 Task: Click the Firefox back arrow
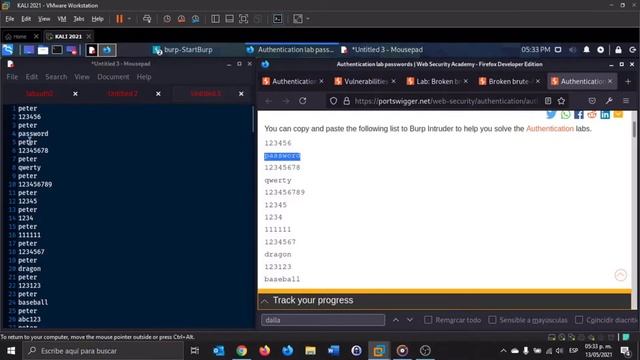click(268, 101)
